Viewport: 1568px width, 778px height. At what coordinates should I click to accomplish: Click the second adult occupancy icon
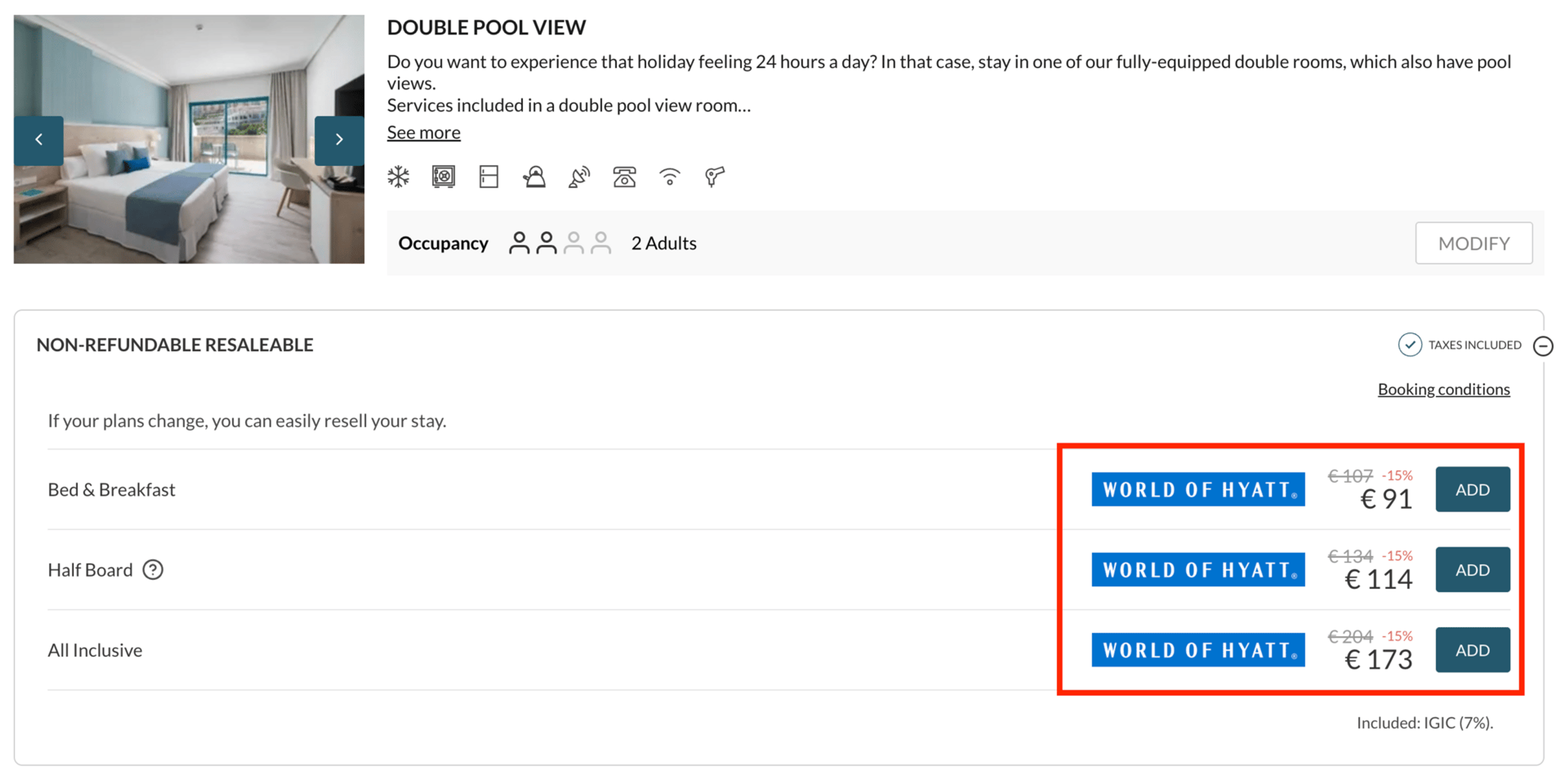547,243
